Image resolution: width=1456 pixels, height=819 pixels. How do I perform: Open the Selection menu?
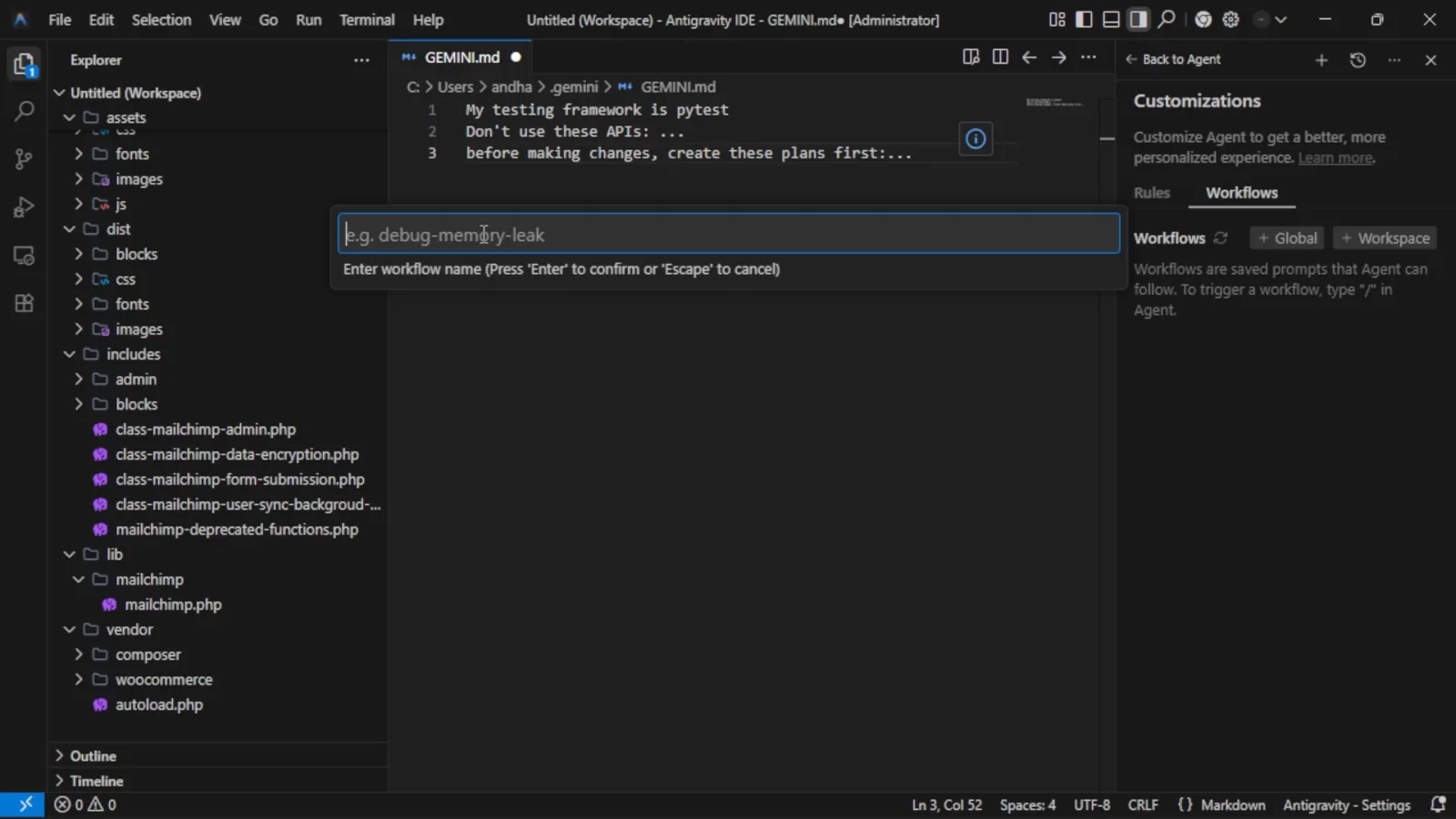click(161, 19)
